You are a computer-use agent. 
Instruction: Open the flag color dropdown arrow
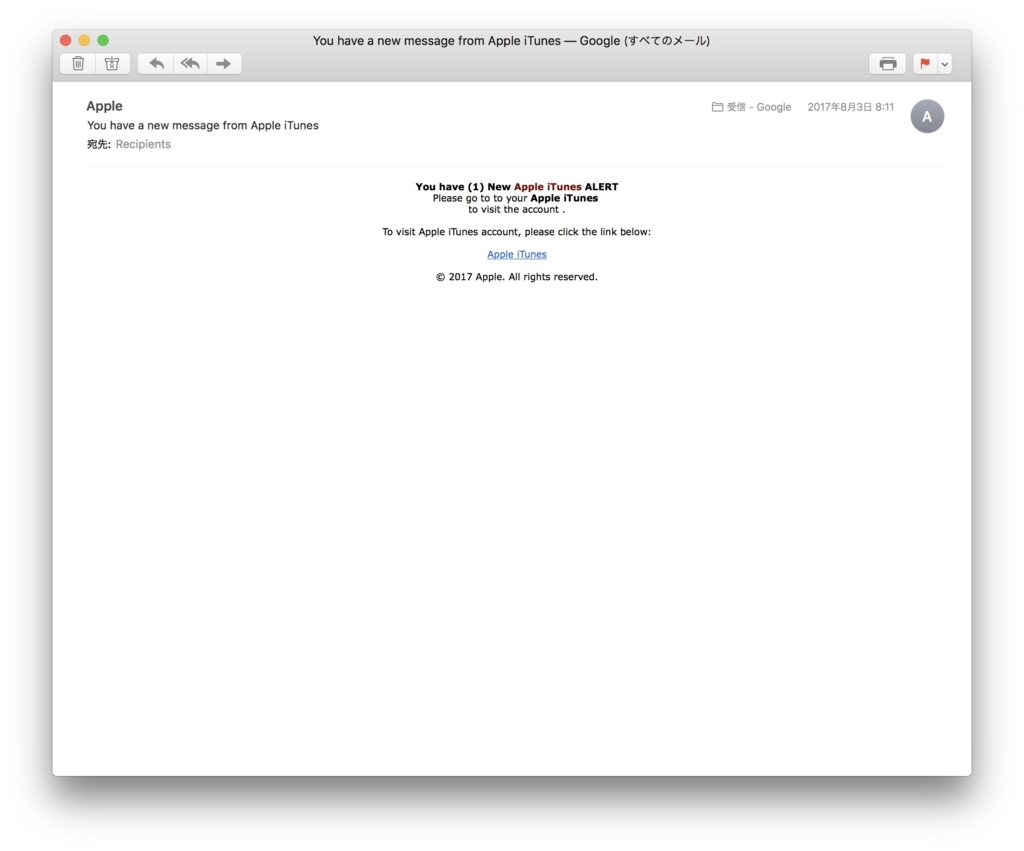pyautogui.click(x=944, y=64)
